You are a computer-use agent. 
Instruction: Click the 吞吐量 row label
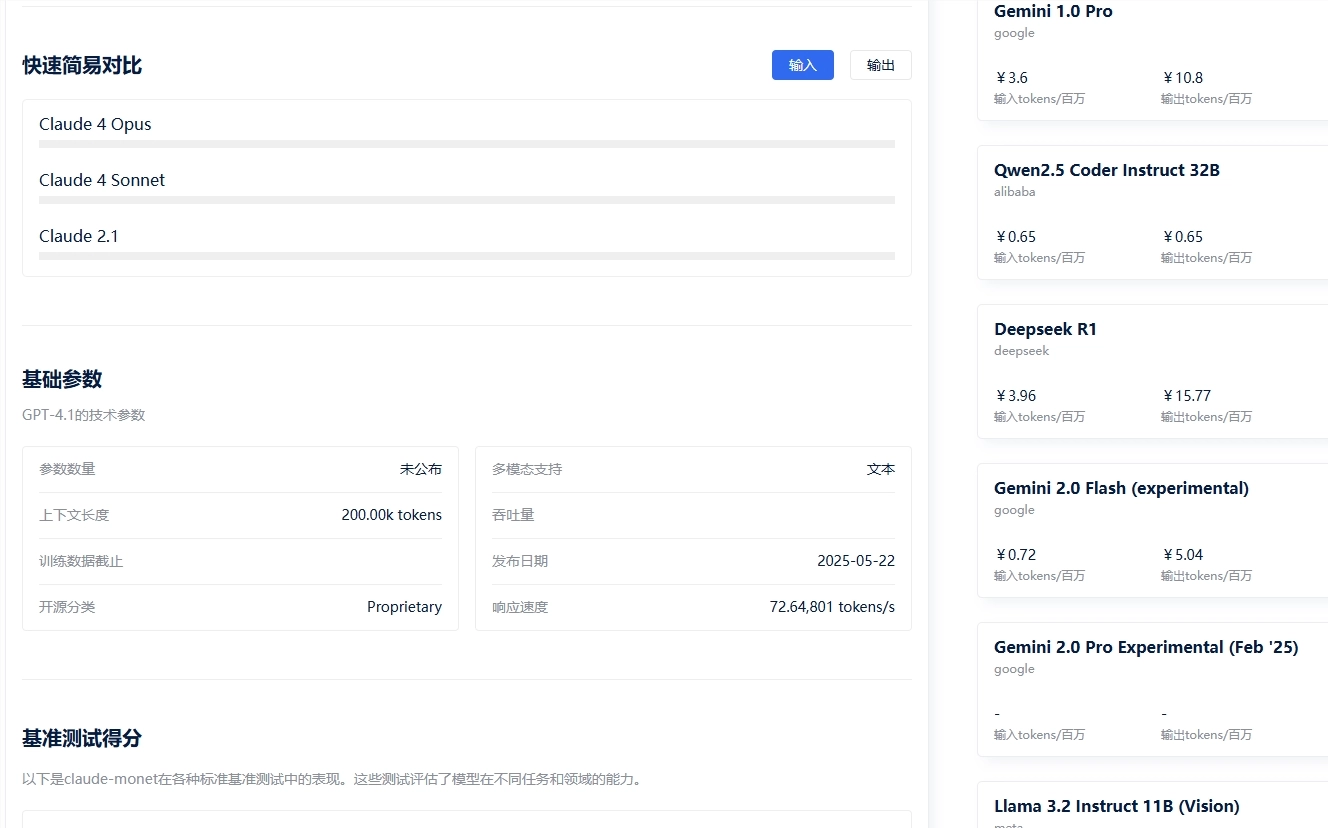[513, 515]
